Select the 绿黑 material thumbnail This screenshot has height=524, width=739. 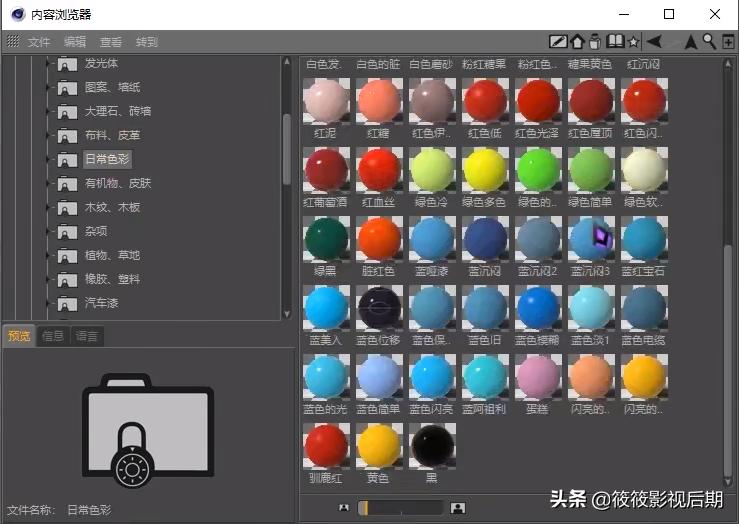pos(326,239)
